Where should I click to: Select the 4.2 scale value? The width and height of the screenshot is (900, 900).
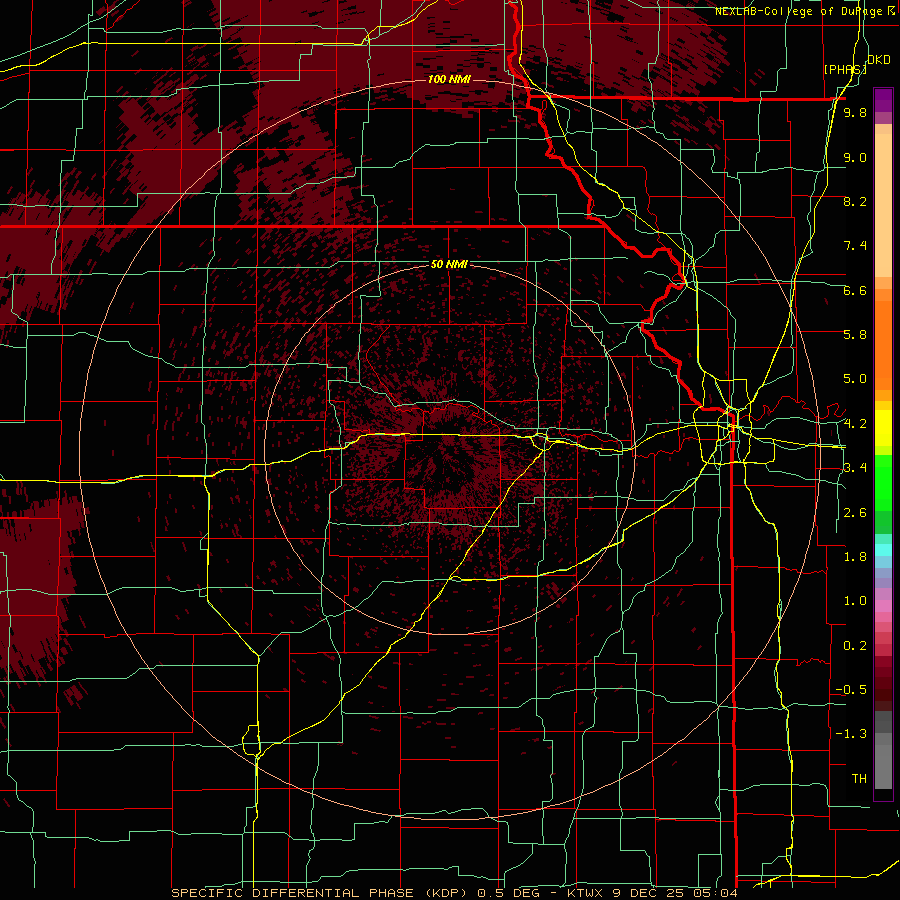pyautogui.click(x=855, y=424)
